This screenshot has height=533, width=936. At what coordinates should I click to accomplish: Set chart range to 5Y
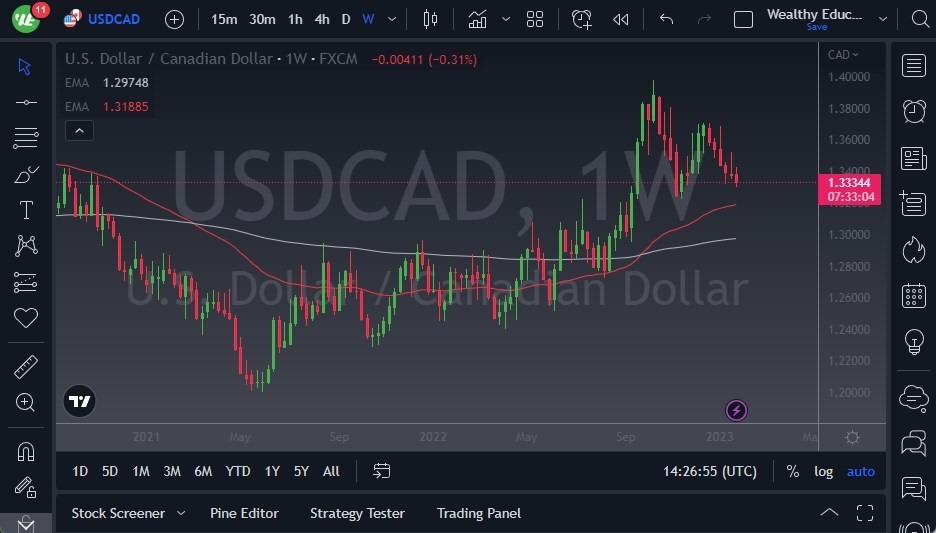tap(301, 472)
